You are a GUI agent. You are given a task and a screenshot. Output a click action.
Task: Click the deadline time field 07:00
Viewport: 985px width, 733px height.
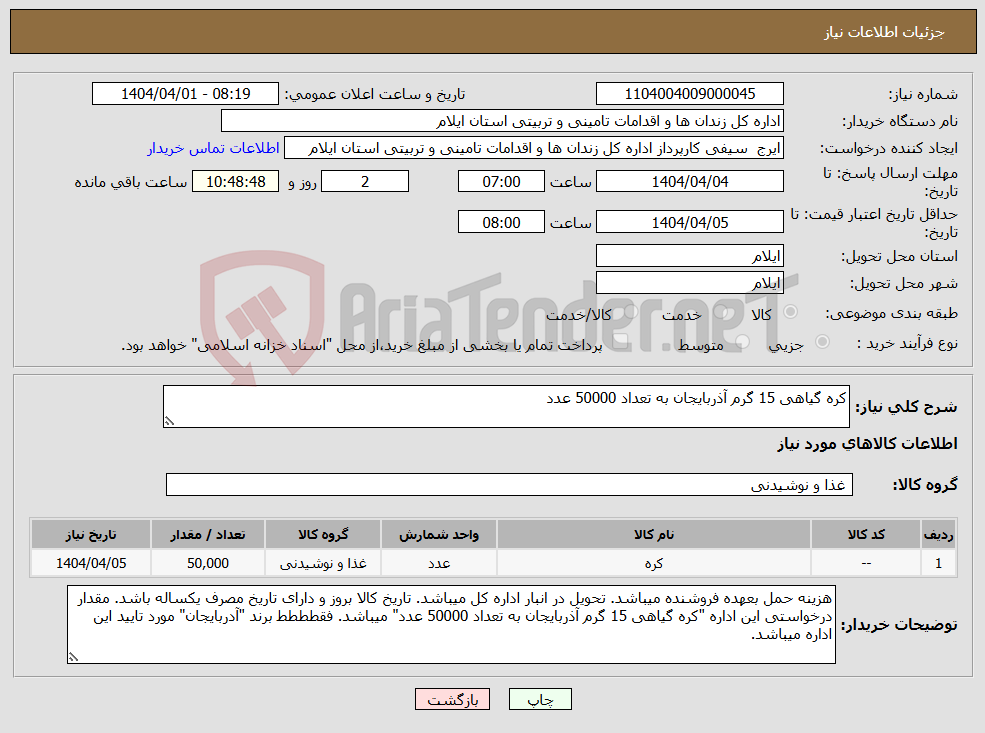pos(501,182)
